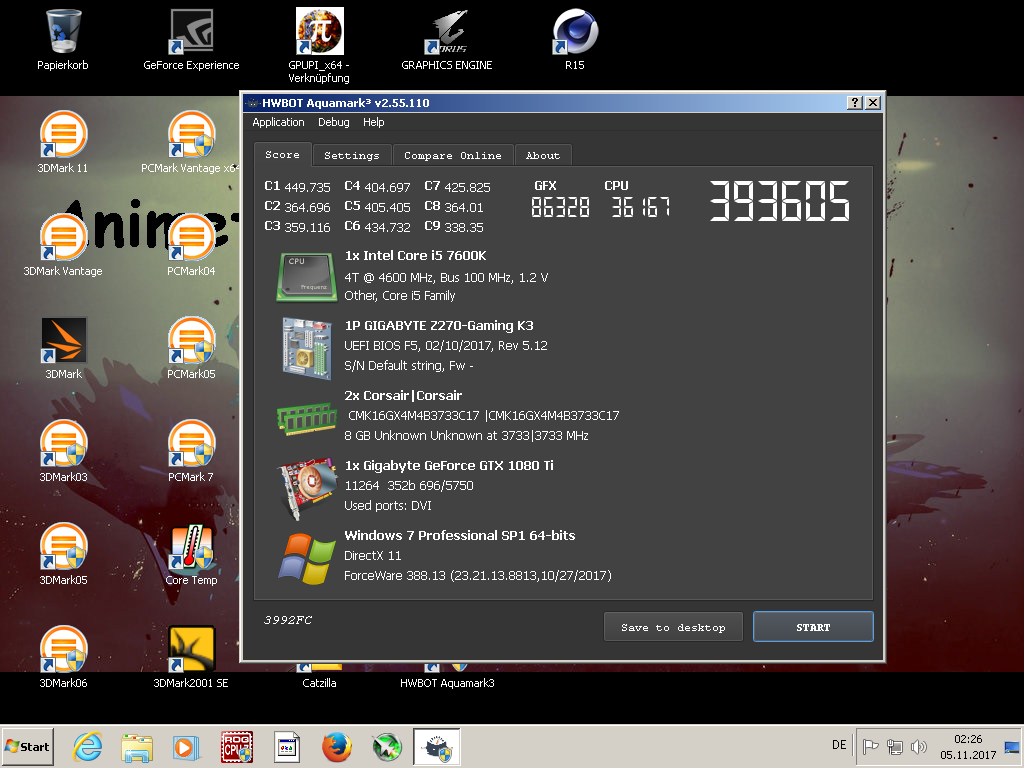Viewport: 1024px width, 768px height.
Task: Click Gigabyte GeForce GTX 1080 Ti heading
Action: click(449, 465)
